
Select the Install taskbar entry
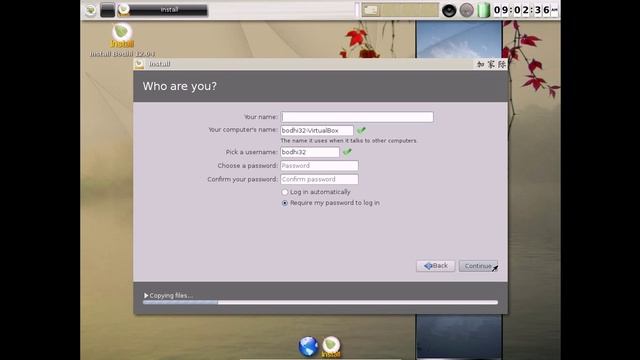(x=162, y=10)
